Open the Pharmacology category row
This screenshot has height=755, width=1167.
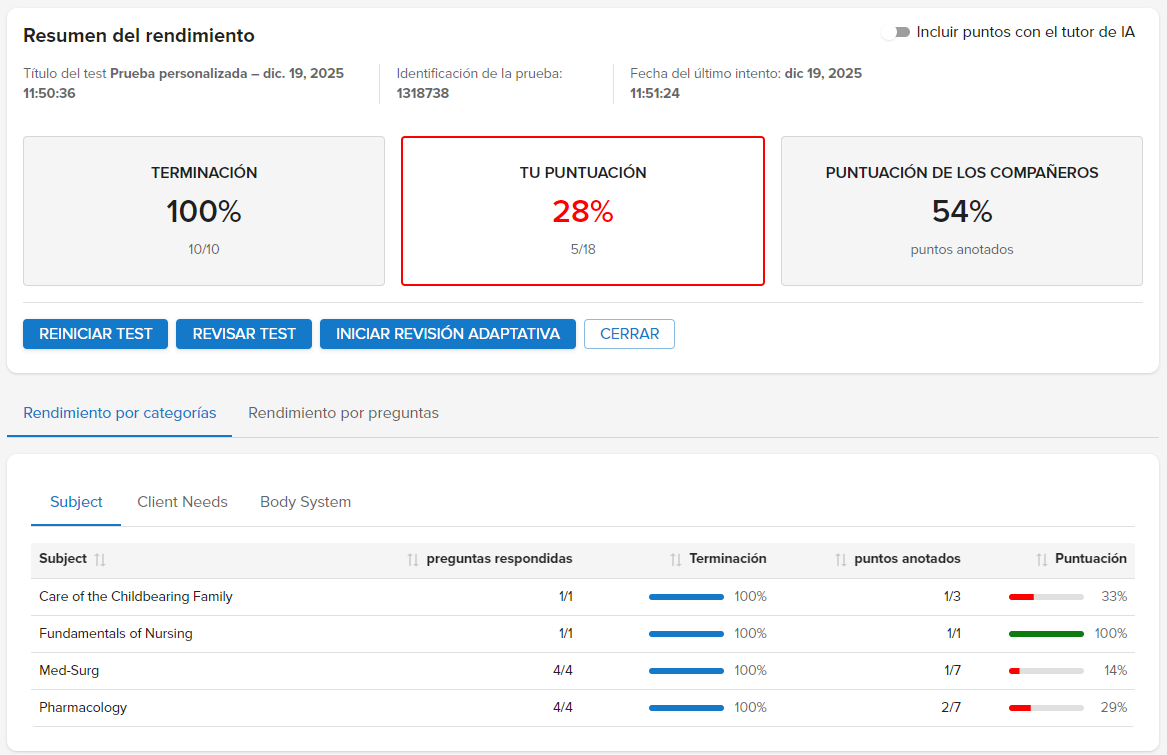click(x=82, y=707)
